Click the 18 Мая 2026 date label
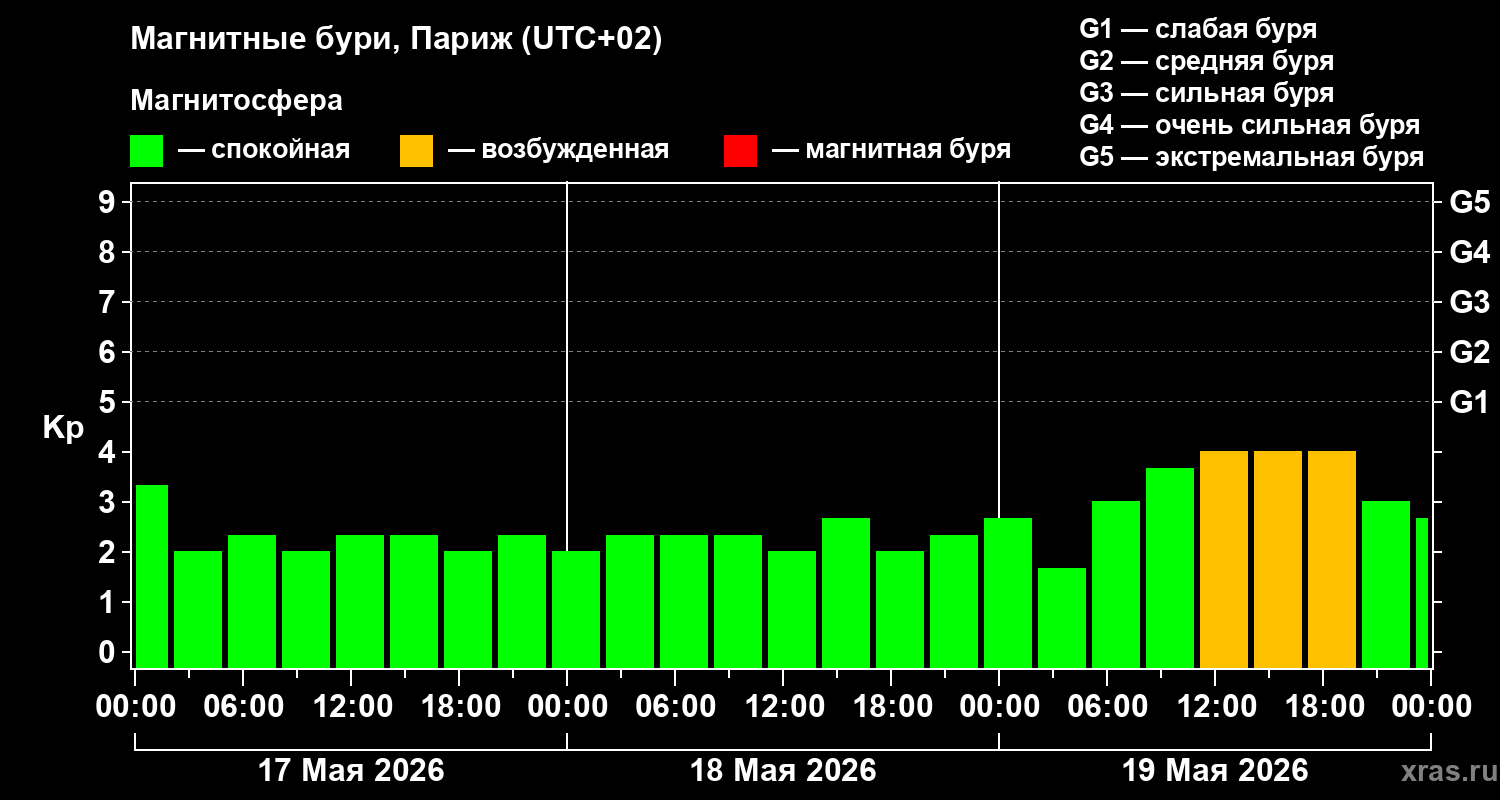 (x=783, y=770)
